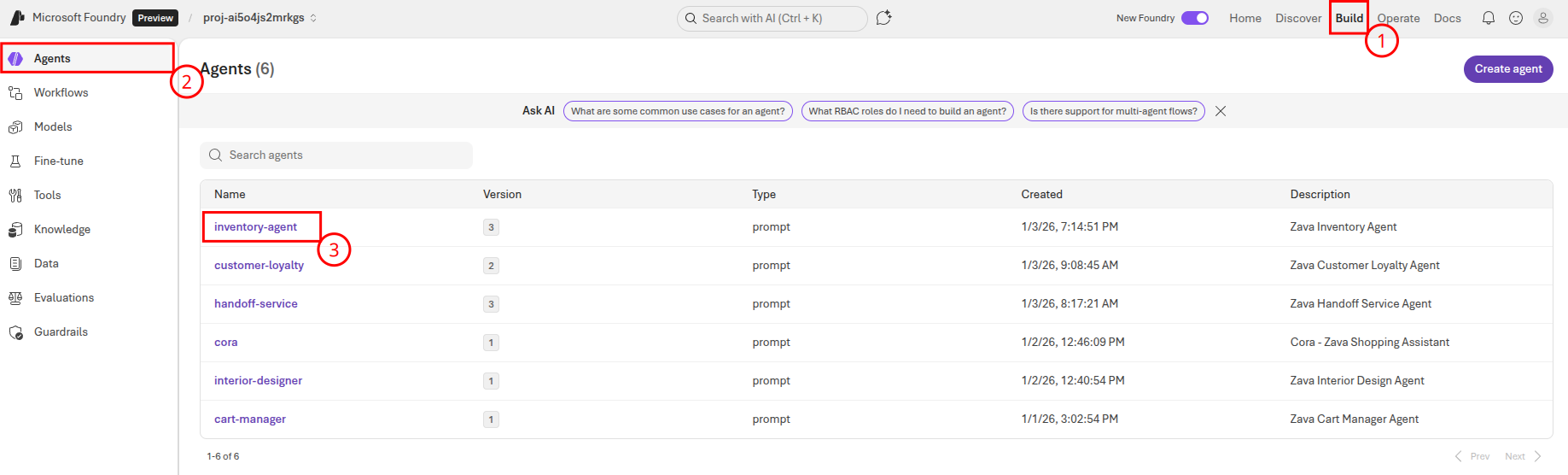Image resolution: width=1568 pixels, height=475 pixels.
Task: Go to the Home tab
Action: [1245, 18]
